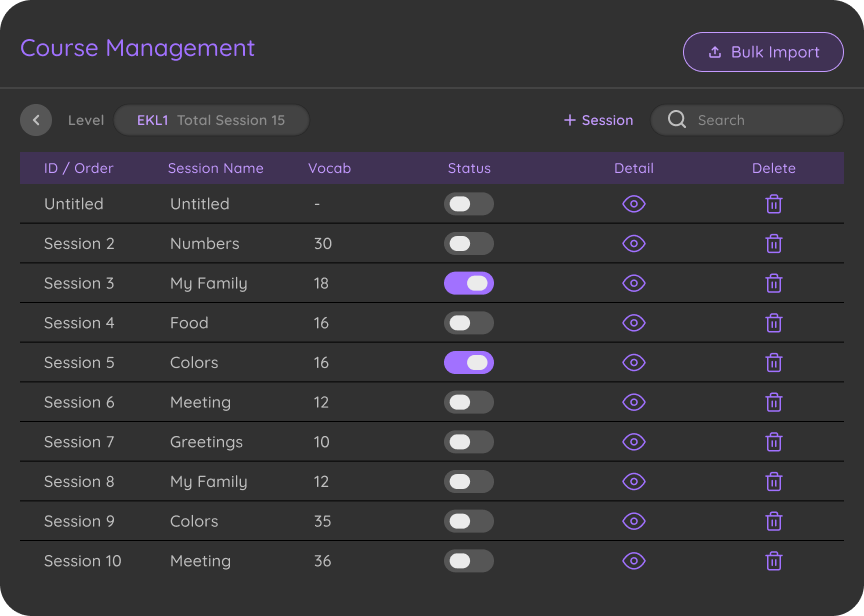The height and width of the screenshot is (616, 864).
Task: Open detail eye icon for Session 3
Action: [x=634, y=283]
